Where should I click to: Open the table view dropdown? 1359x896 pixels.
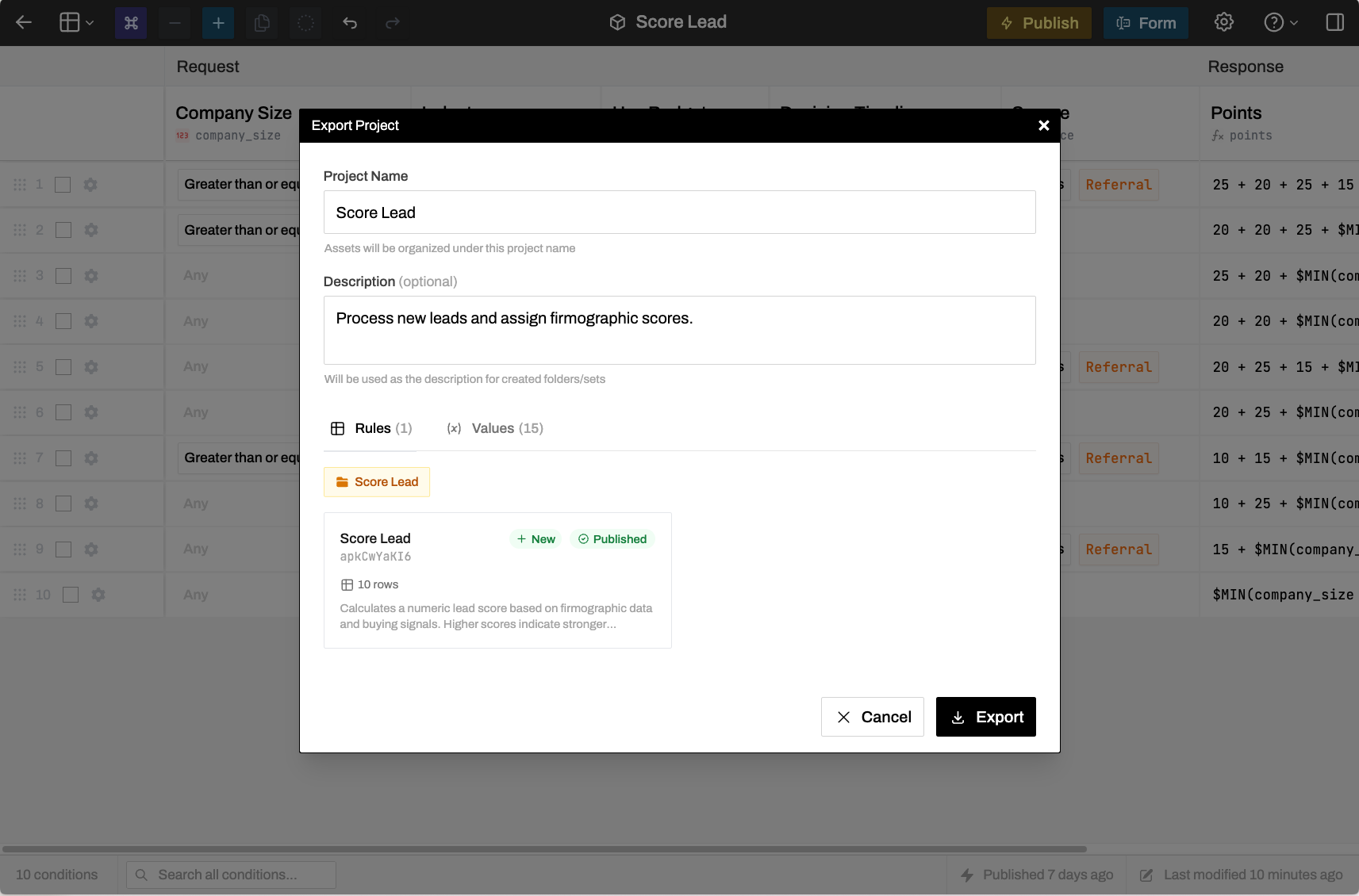point(77,22)
